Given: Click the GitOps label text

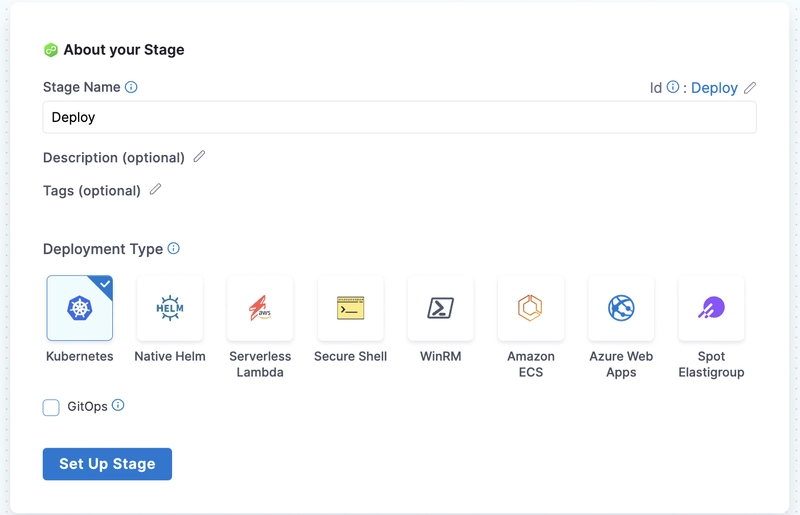Looking at the screenshot, I should (87, 406).
